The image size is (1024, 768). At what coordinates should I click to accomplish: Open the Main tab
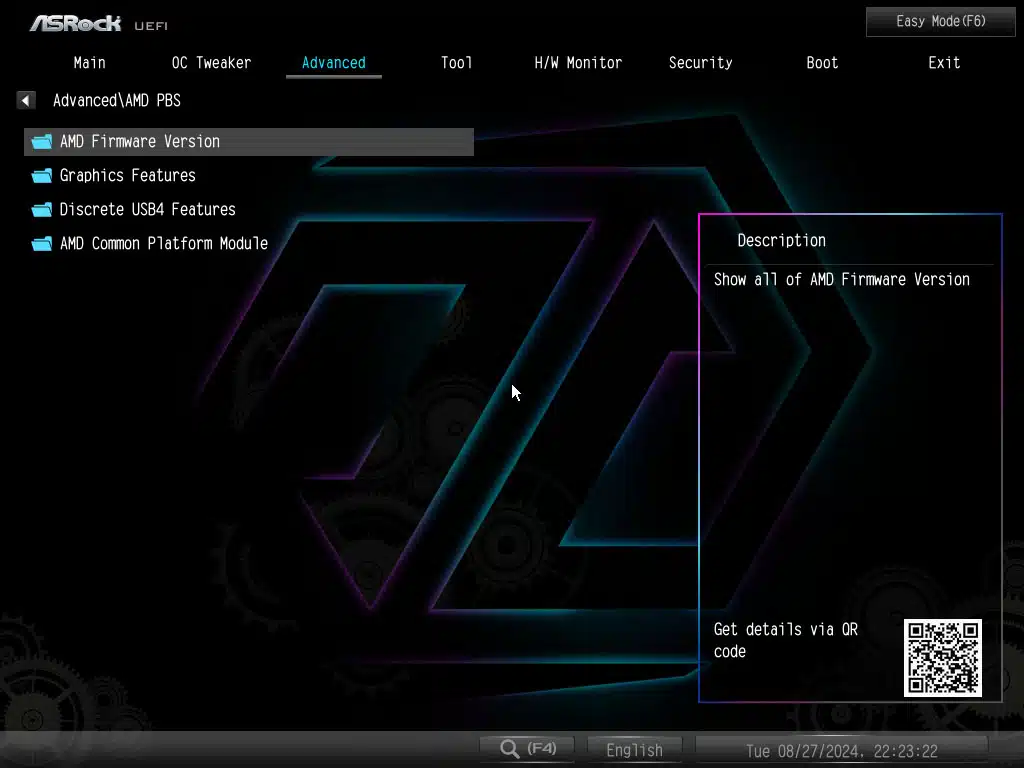89,62
